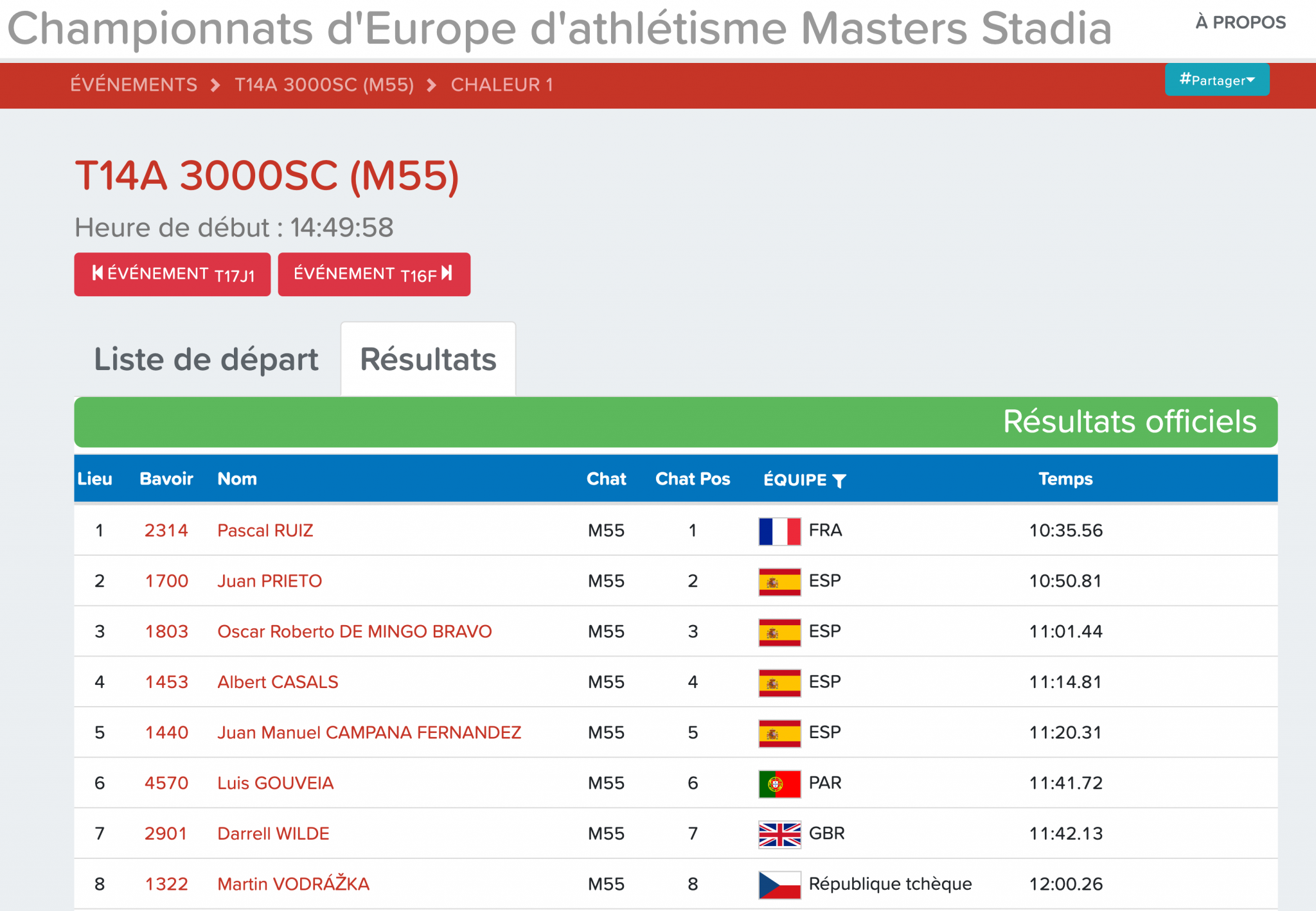
Task: Go to previous event T17J1
Action: pyautogui.click(x=172, y=274)
